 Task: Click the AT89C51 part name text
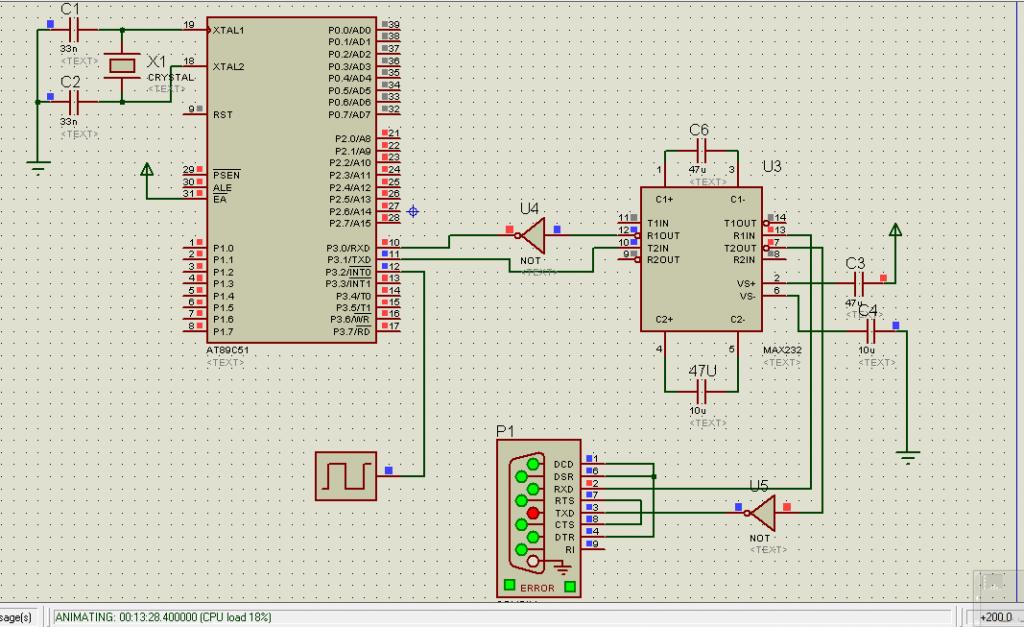227,350
